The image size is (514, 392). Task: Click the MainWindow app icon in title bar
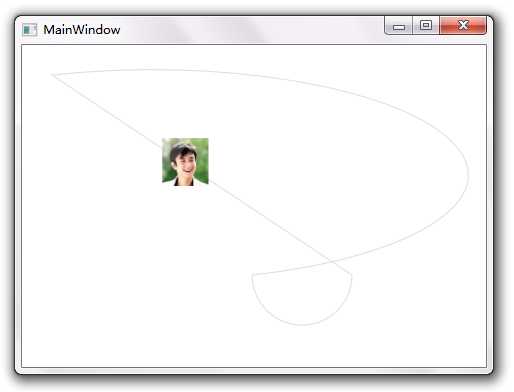(30, 30)
